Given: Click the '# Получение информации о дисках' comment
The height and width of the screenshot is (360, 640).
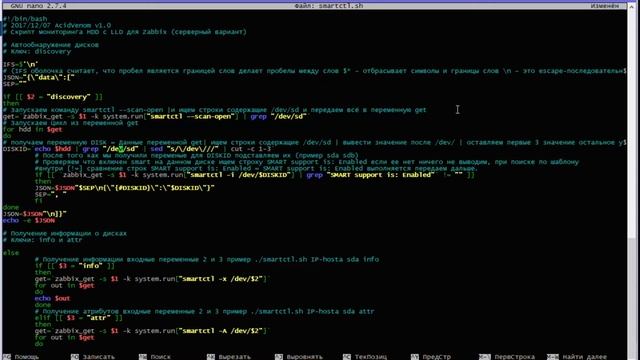Looking at the screenshot, I should (x=64, y=233).
